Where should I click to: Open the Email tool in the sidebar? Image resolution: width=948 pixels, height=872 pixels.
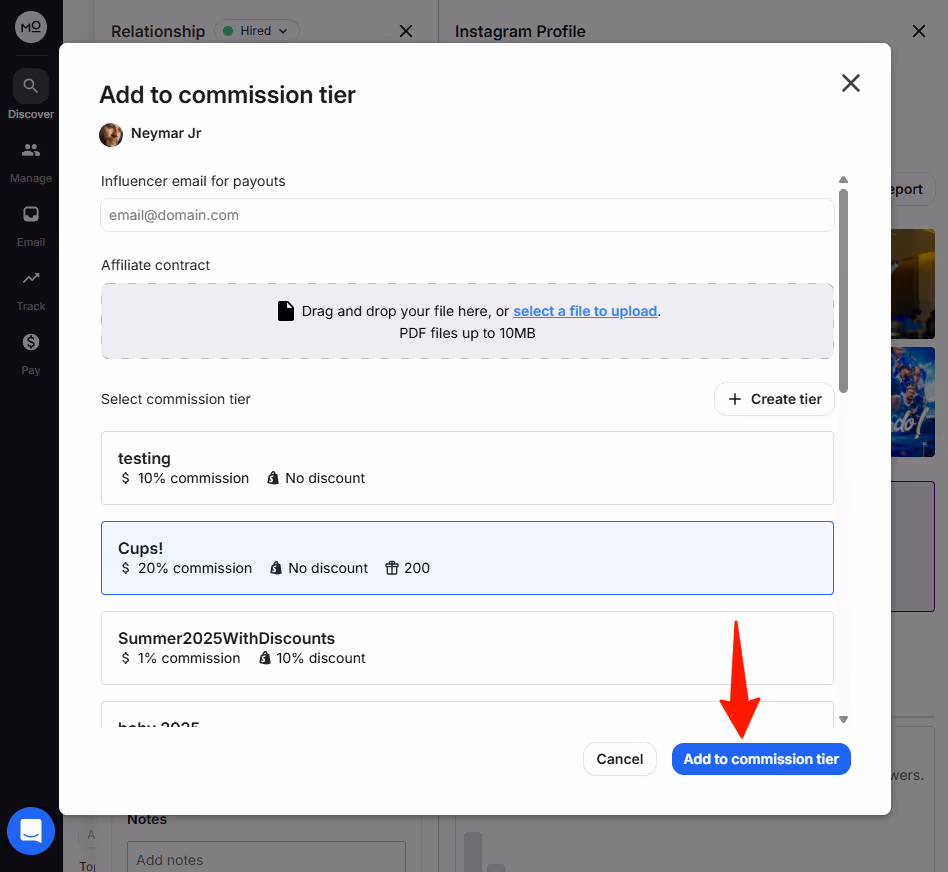[x=30, y=224]
